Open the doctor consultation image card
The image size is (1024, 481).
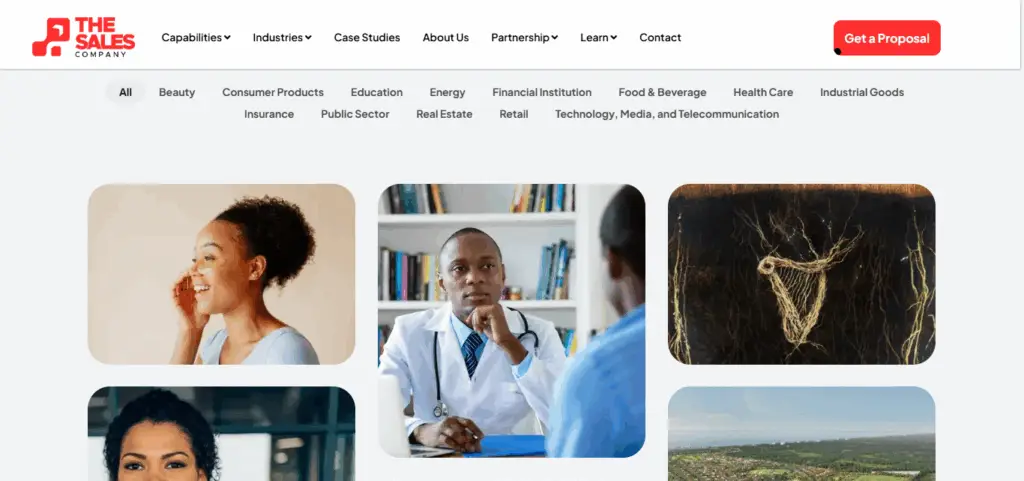[x=511, y=320]
